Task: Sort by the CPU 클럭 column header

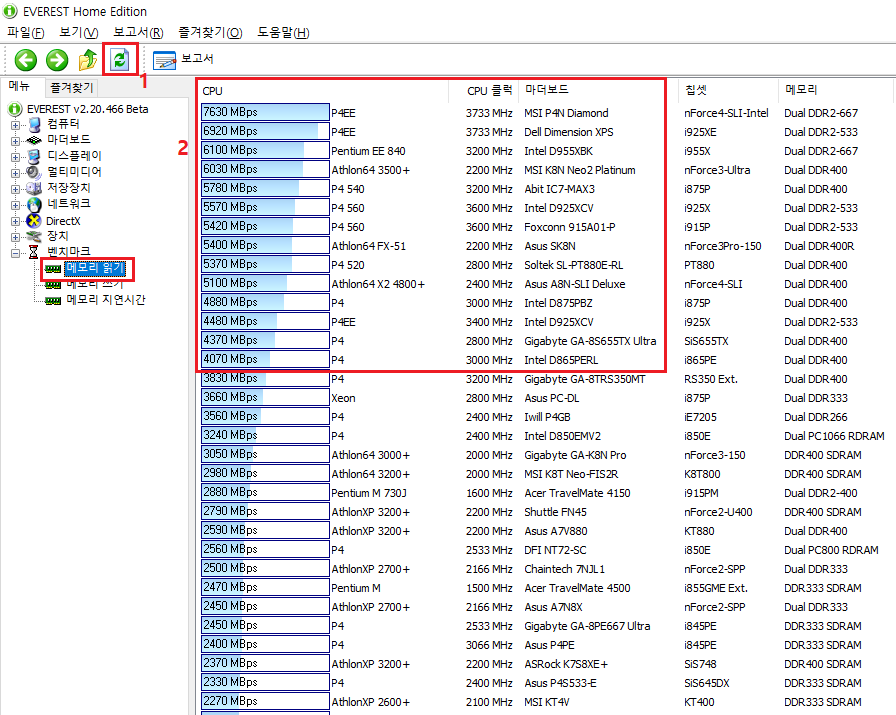Action: [x=484, y=90]
